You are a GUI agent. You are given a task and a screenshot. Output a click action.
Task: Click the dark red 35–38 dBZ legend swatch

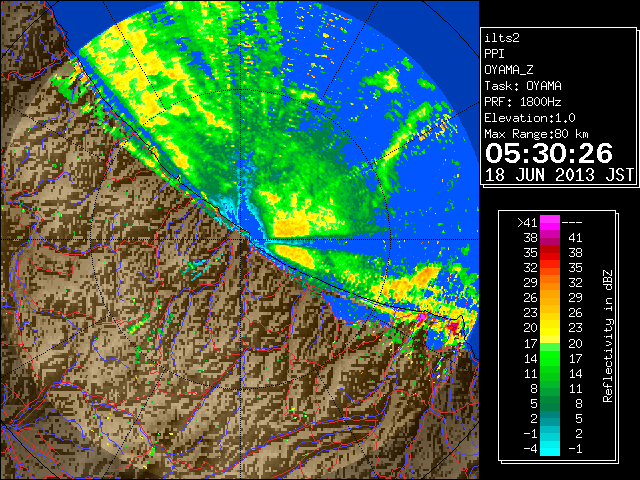(550, 253)
